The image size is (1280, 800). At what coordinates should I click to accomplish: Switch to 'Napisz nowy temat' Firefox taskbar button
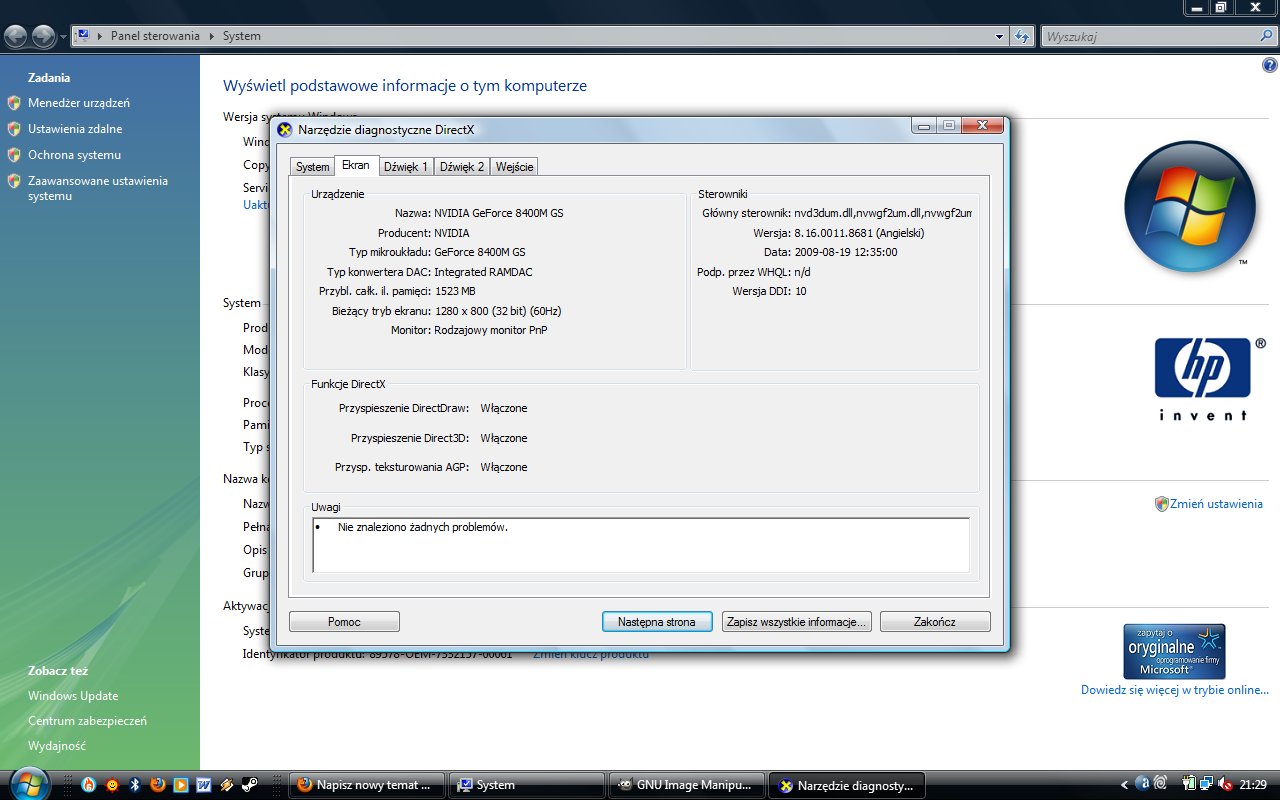[366, 785]
